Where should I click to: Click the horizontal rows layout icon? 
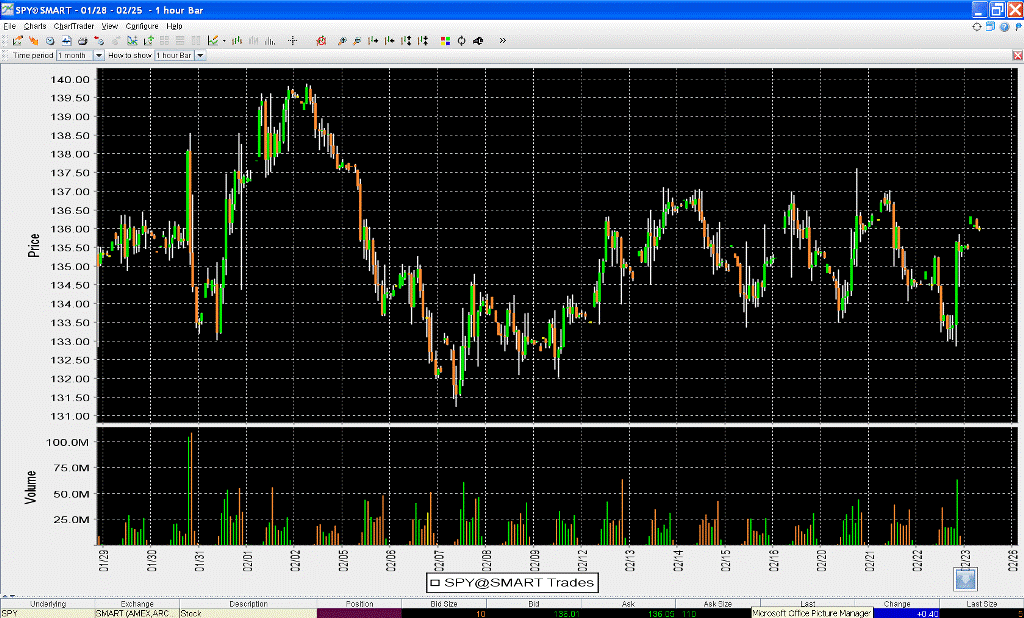(180, 41)
